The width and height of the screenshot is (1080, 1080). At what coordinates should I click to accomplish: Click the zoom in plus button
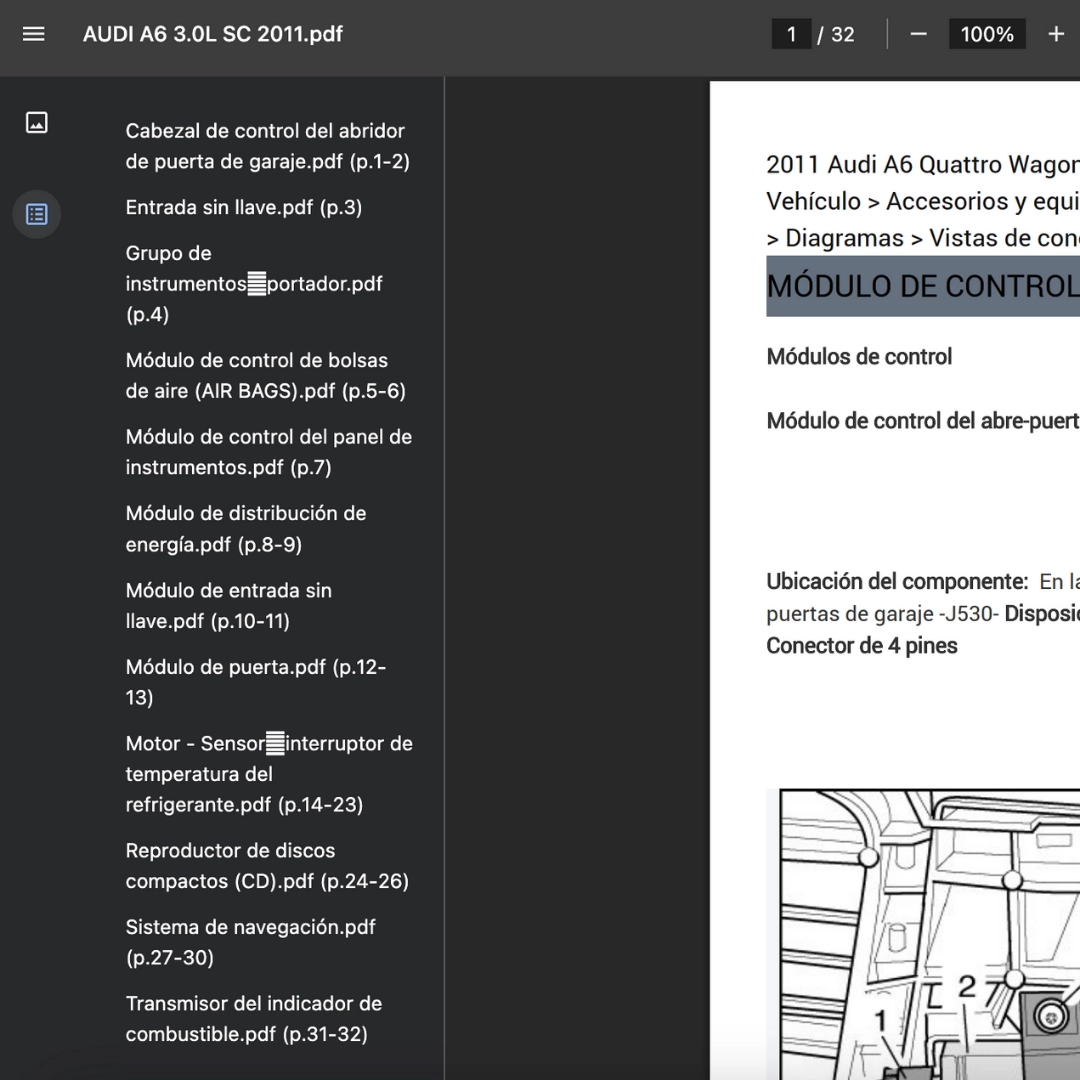pos(1056,34)
